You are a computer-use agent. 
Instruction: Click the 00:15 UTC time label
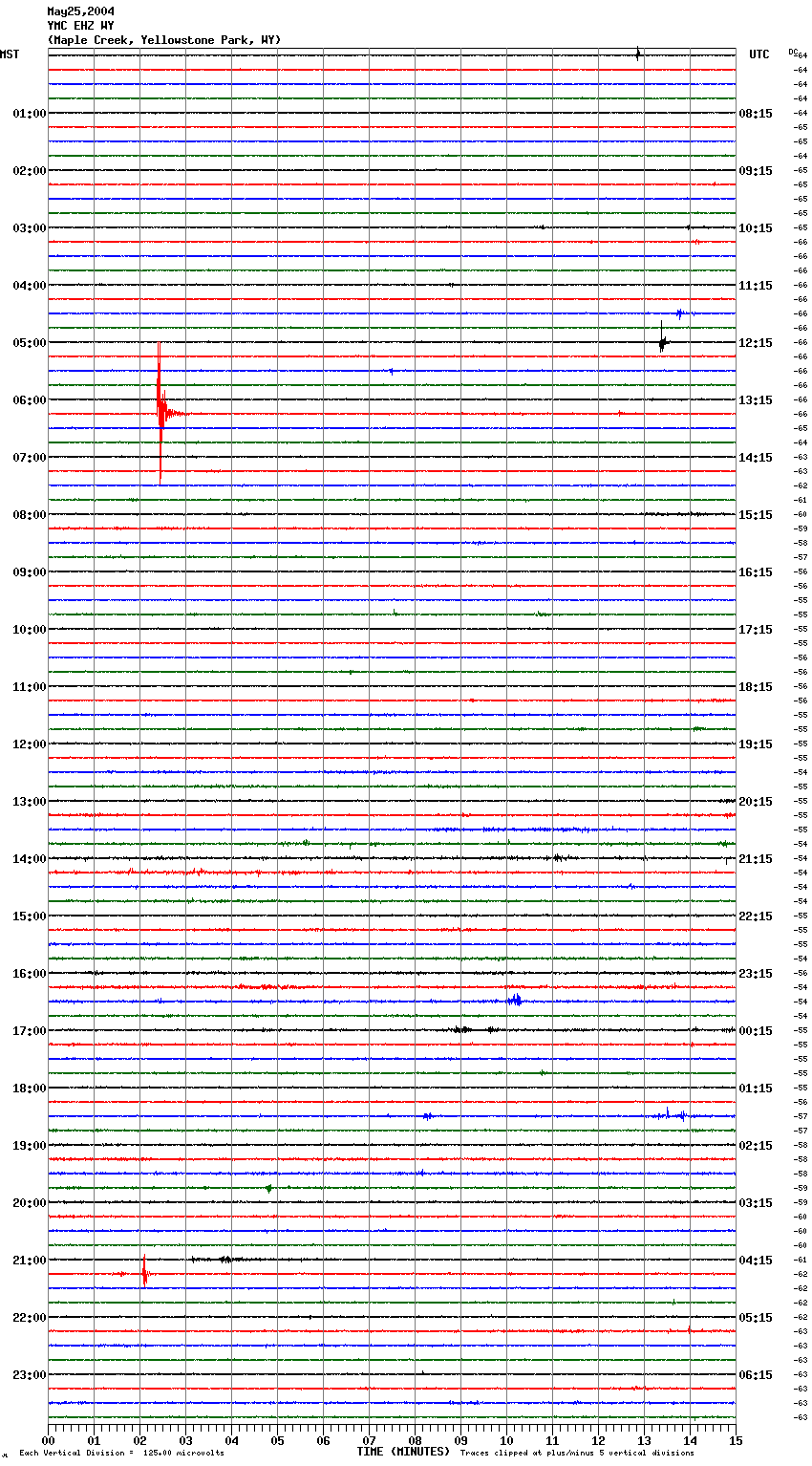pos(756,1031)
